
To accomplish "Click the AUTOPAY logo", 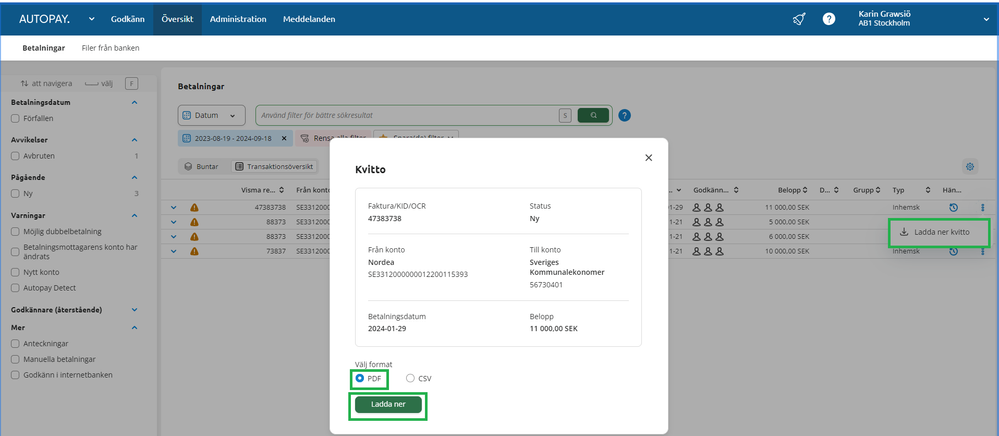I will tap(45, 19).
